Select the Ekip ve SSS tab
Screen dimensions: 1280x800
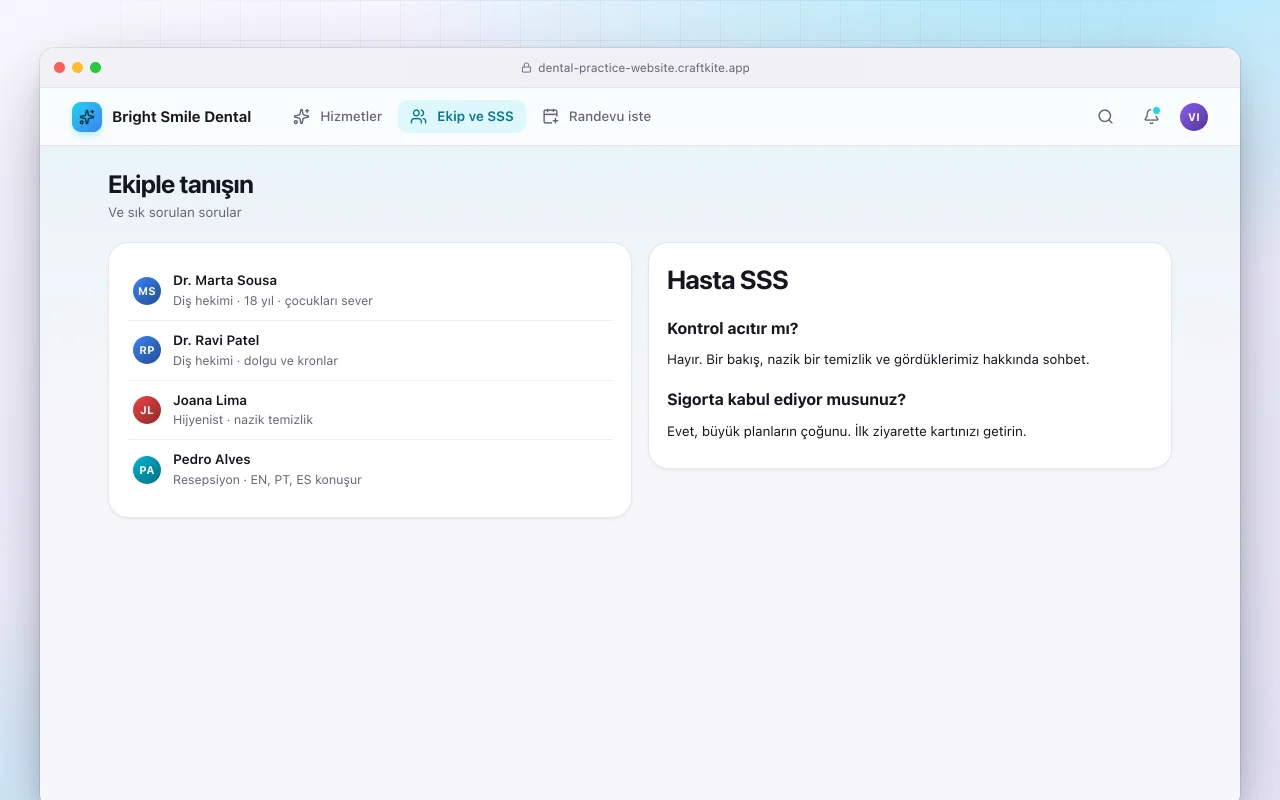pyautogui.click(x=462, y=117)
